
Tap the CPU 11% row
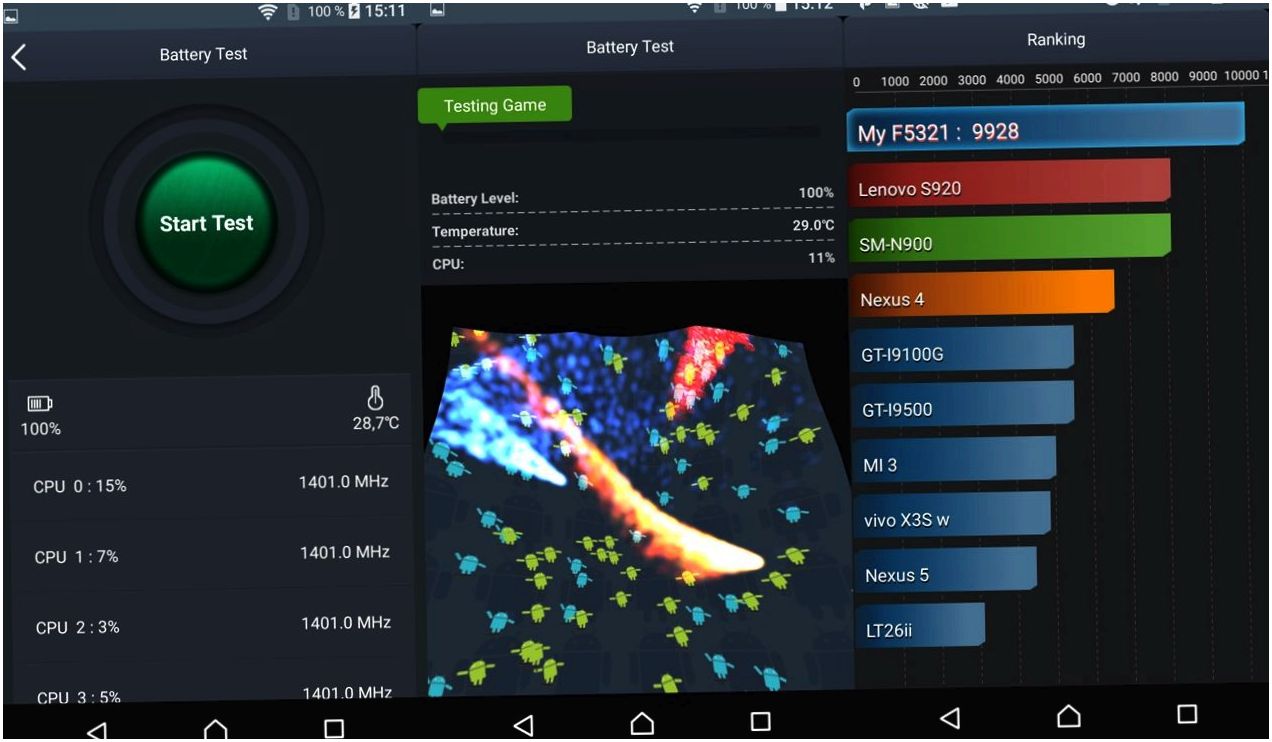[632, 262]
